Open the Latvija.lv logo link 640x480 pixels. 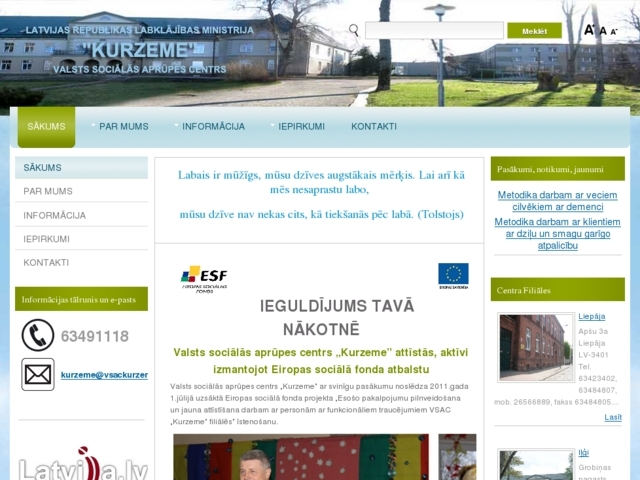[x=83, y=464]
